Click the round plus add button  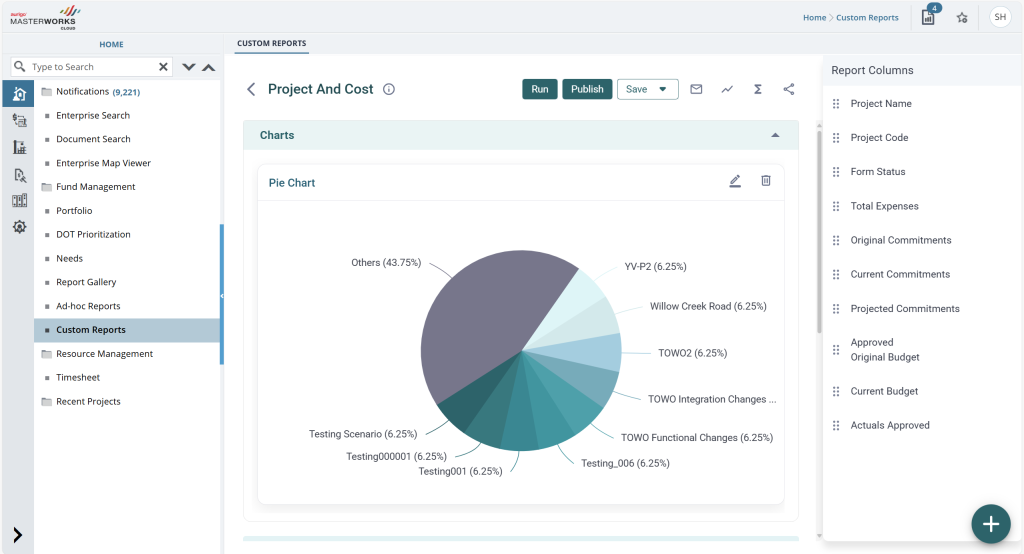(x=991, y=523)
